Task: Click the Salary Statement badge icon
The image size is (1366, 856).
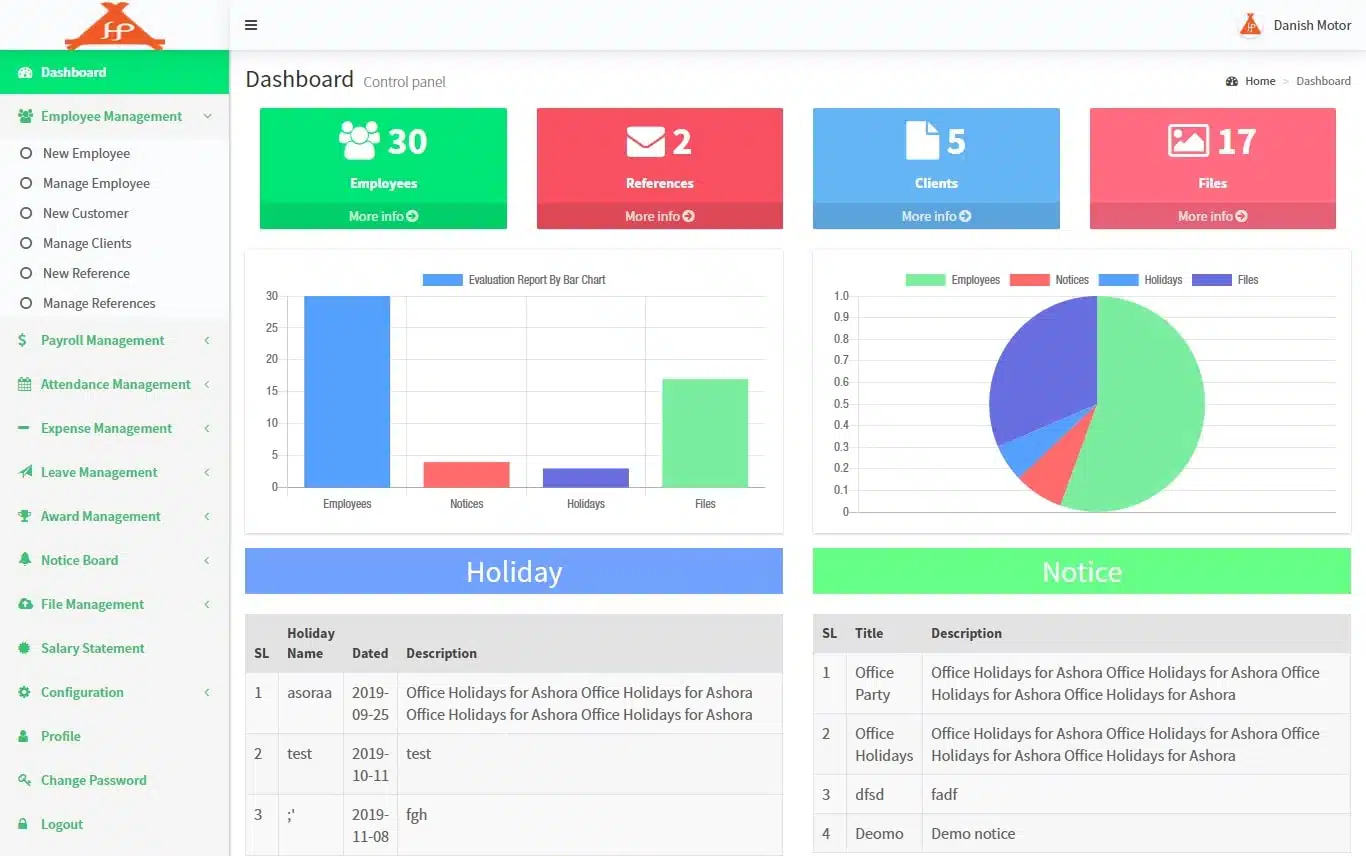Action: coord(24,648)
